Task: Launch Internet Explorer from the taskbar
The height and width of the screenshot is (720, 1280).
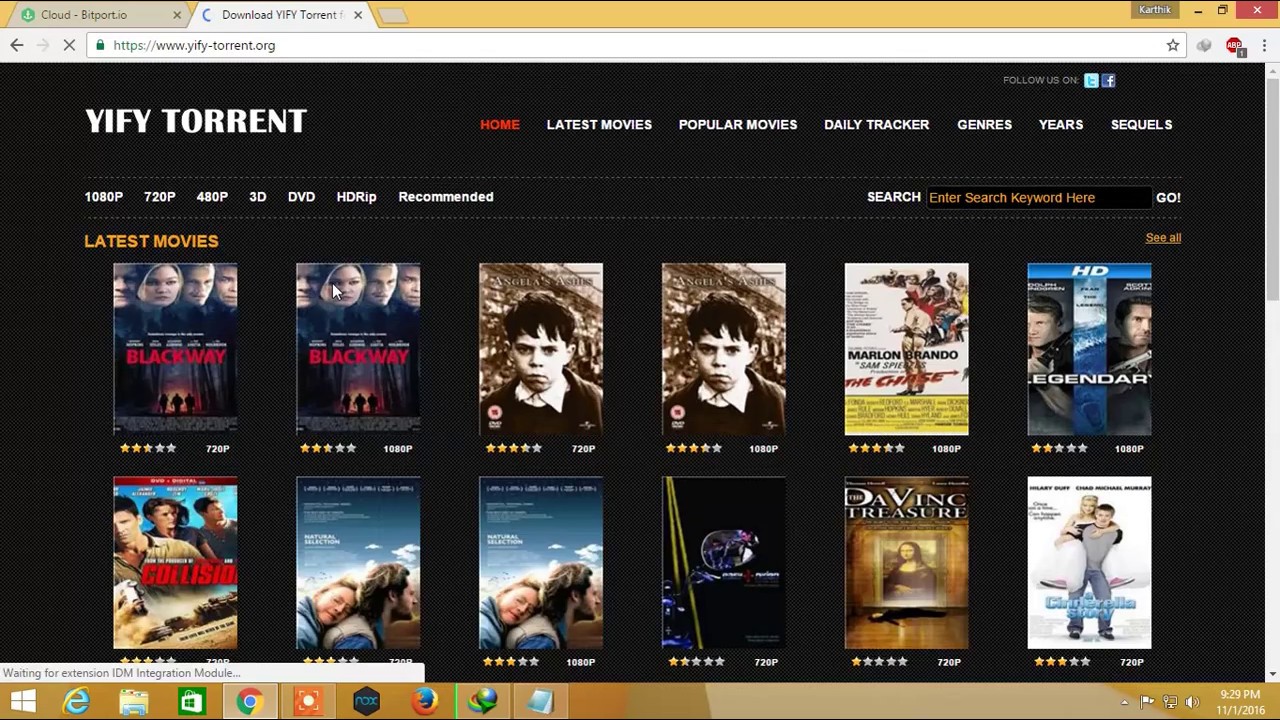Action: [x=76, y=702]
